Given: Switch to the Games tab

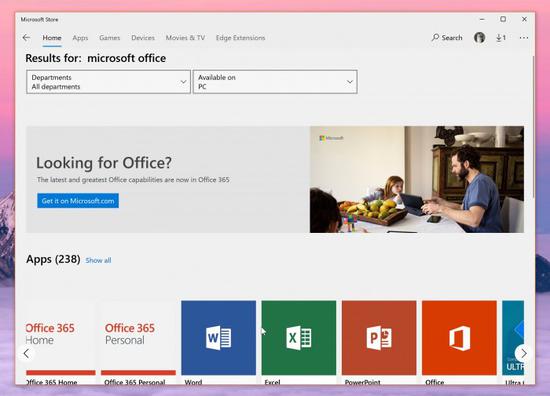Looking at the screenshot, I should point(109,38).
